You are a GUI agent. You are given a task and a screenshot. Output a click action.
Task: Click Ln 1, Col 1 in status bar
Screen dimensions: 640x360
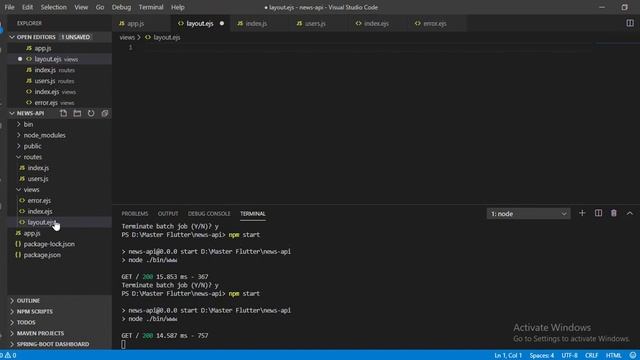[x=508, y=355]
